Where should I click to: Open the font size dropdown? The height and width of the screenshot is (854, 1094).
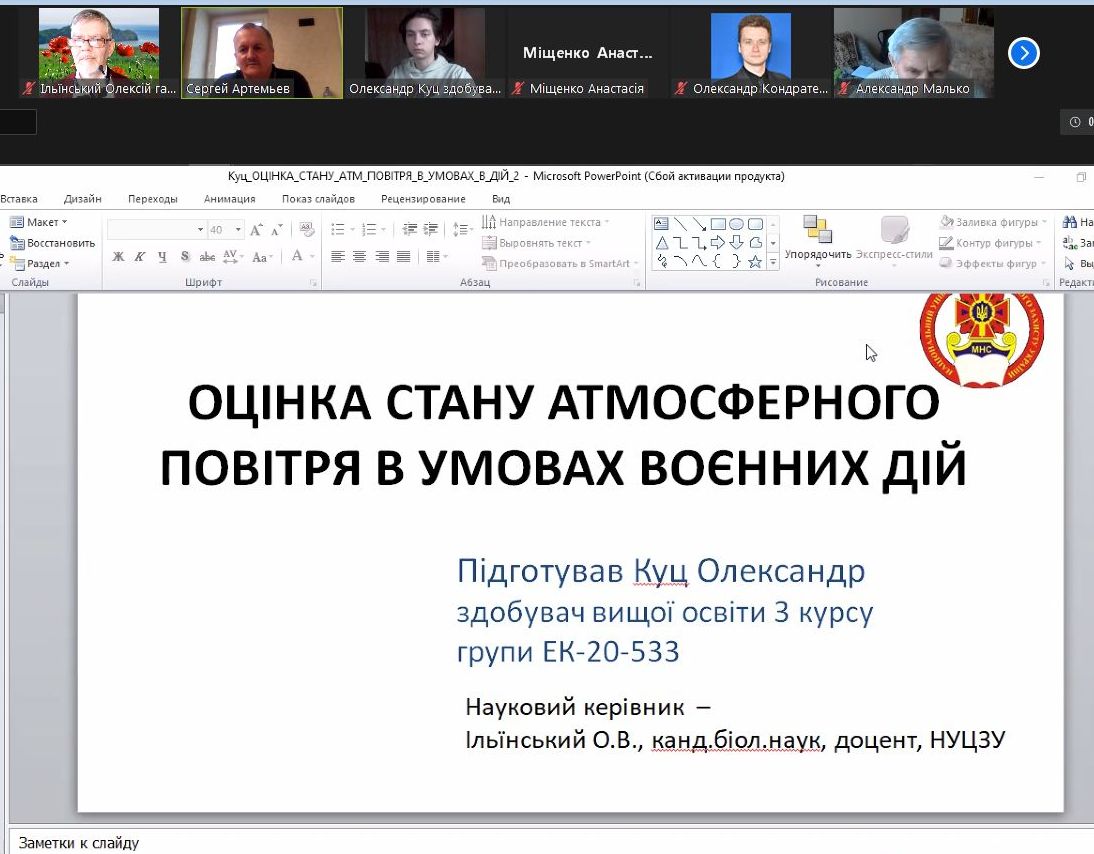tap(238, 230)
